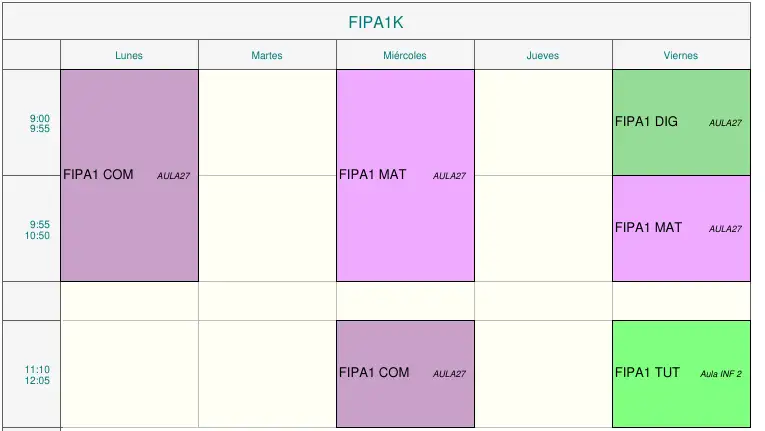765x431 pixels.
Task: Click the 11:10 12:05 time slot label
Action: coord(38,375)
